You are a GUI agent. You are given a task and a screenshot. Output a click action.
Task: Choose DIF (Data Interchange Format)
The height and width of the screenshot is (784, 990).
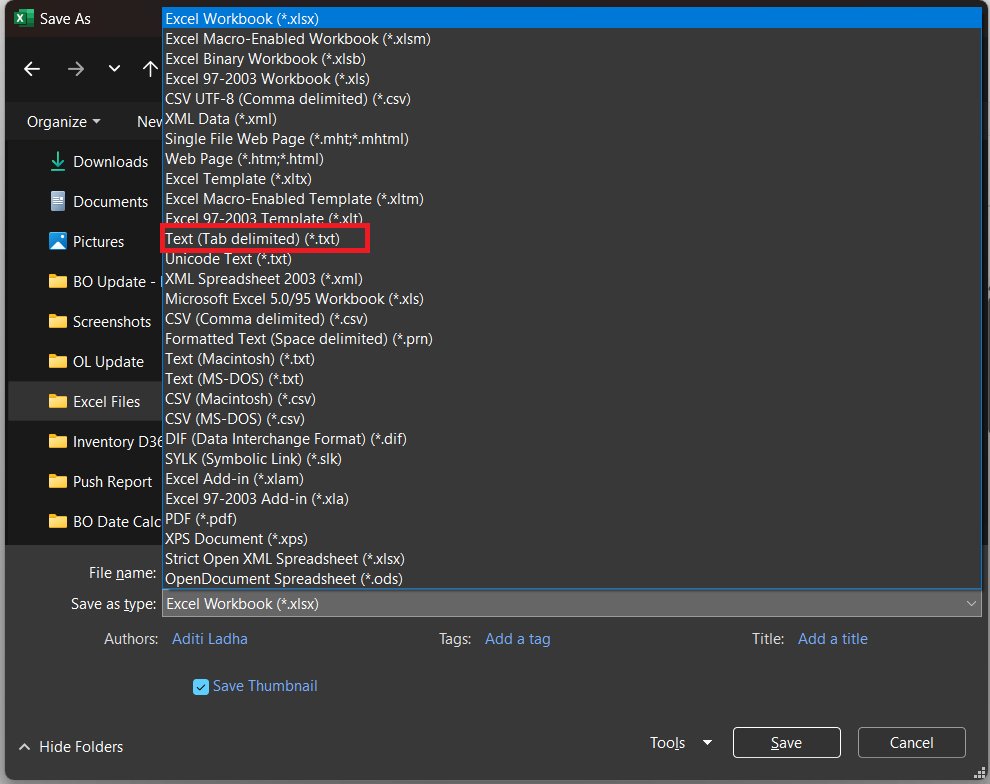pyautogui.click(x=571, y=439)
